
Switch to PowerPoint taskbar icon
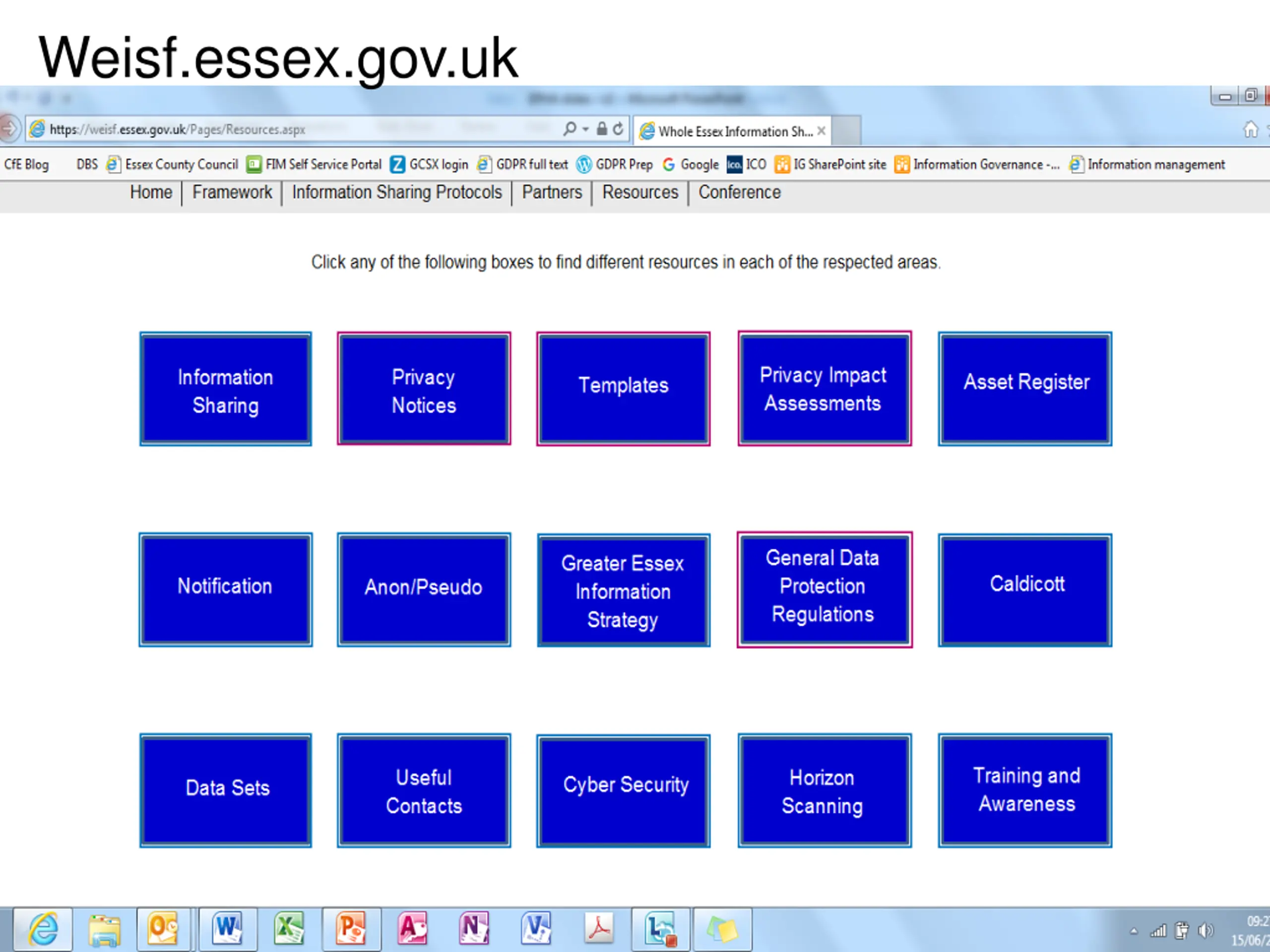pyautogui.click(x=351, y=929)
